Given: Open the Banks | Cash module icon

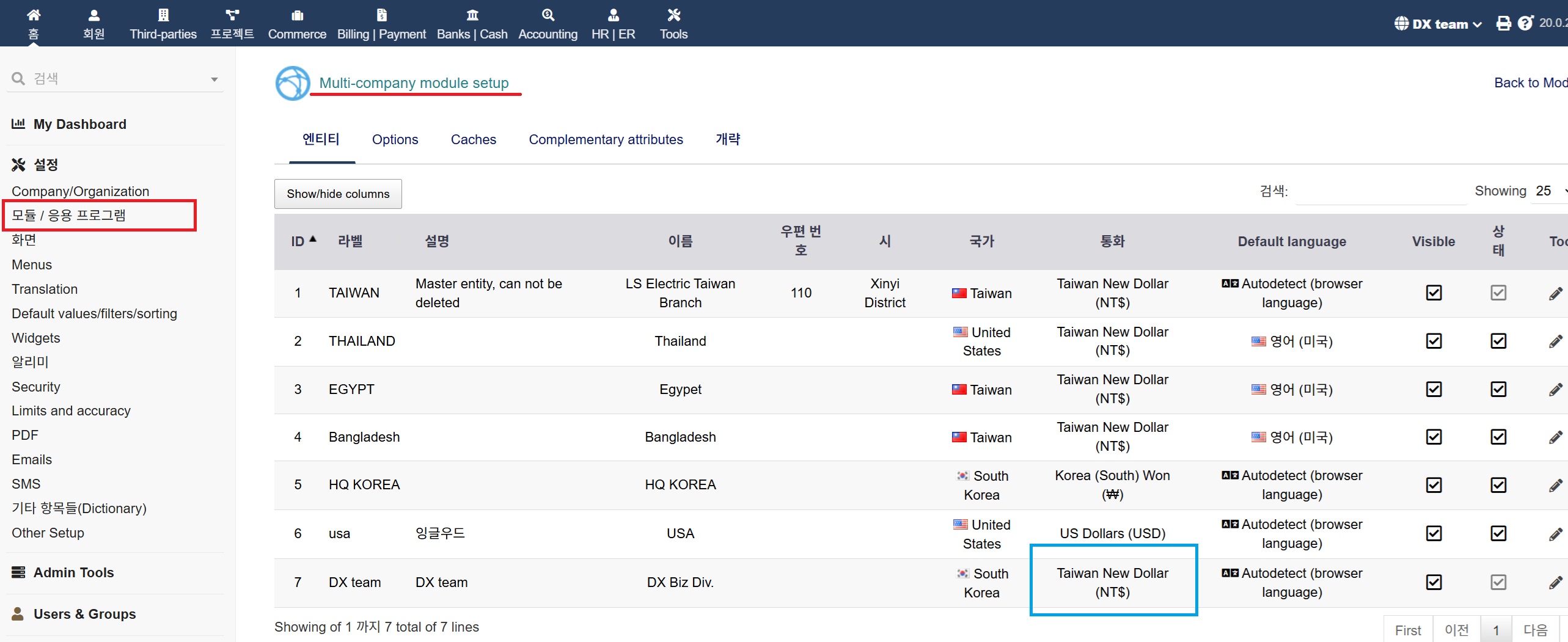Looking at the screenshot, I should (472, 15).
